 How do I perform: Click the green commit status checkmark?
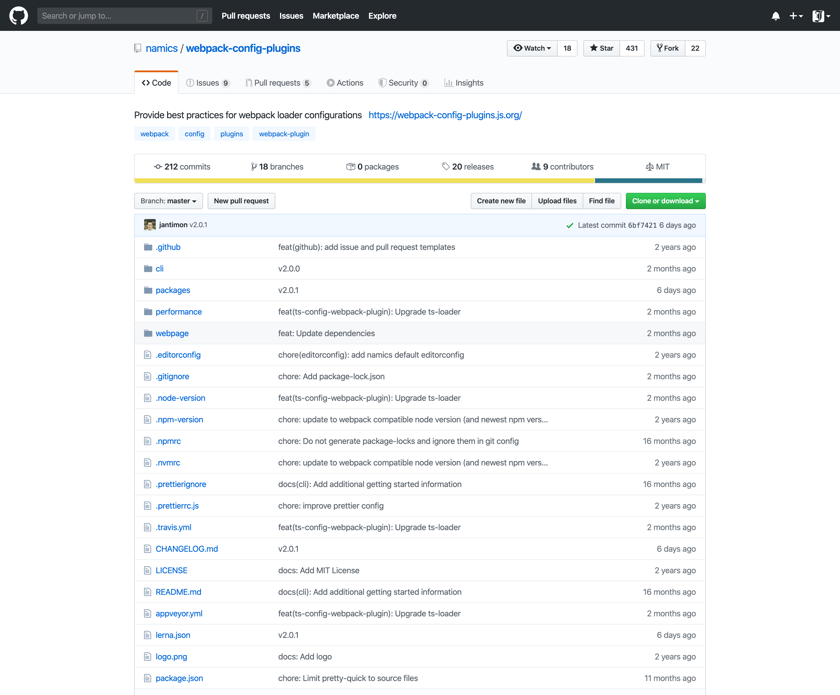tap(569, 225)
